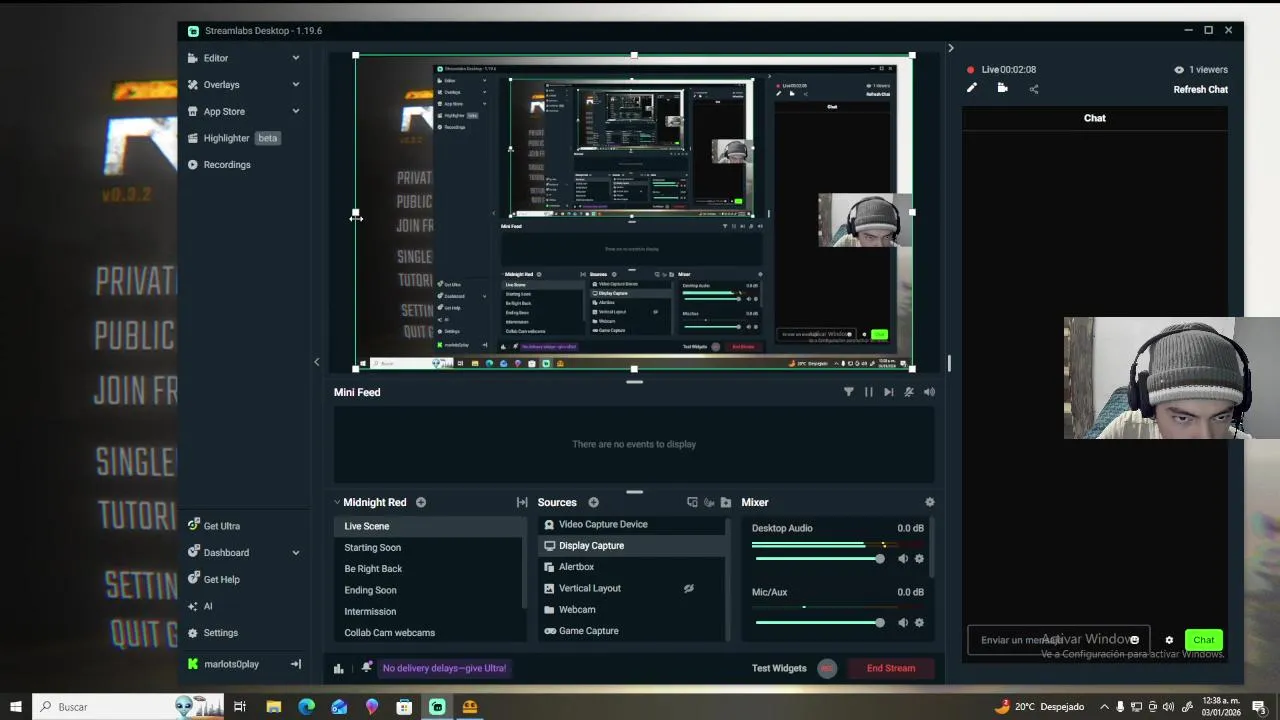The height and width of the screenshot is (720, 1280).
Task: Log out with icon beside marlots0play
Action: click(x=296, y=664)
